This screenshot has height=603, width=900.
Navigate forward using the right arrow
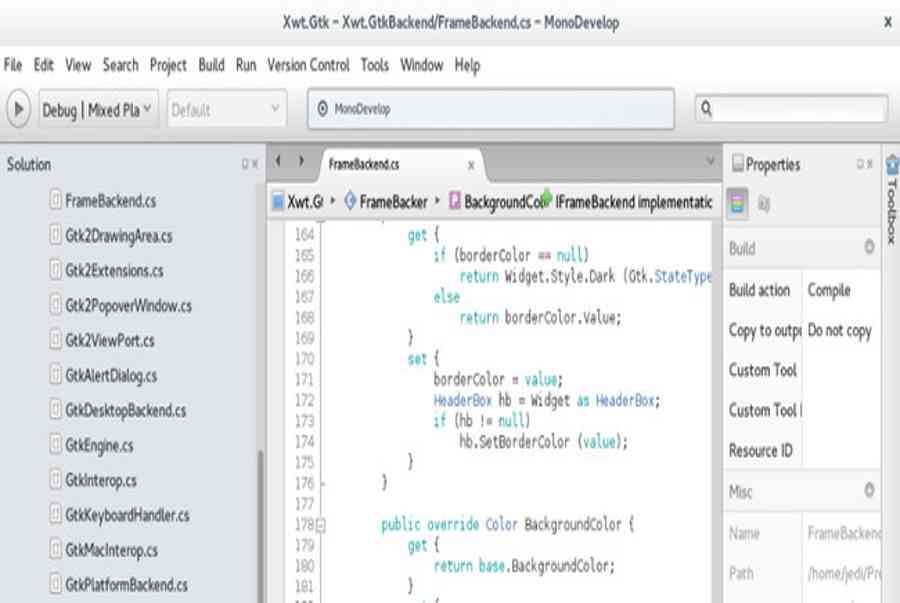301,161
